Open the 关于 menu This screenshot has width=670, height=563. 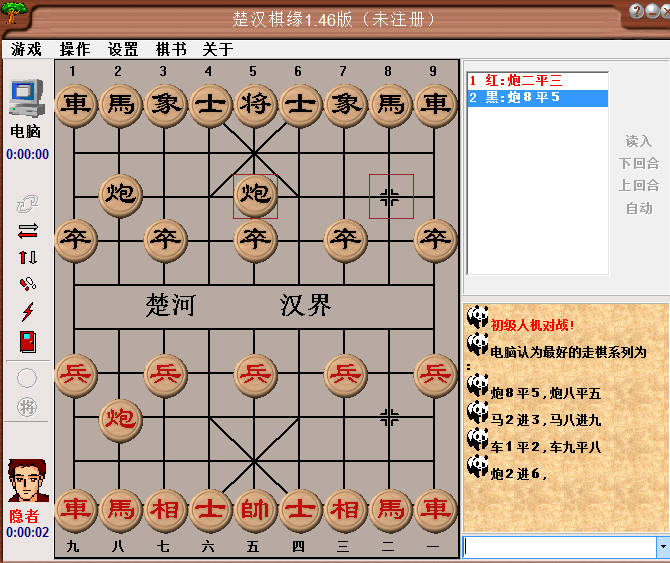(x=217, y=49)
